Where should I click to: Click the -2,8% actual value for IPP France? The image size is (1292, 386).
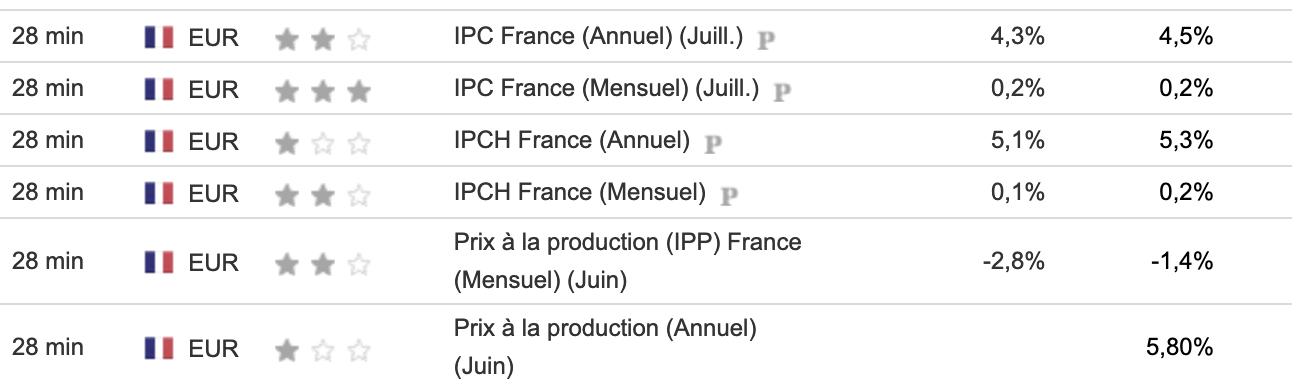[x=1015, y=262]
